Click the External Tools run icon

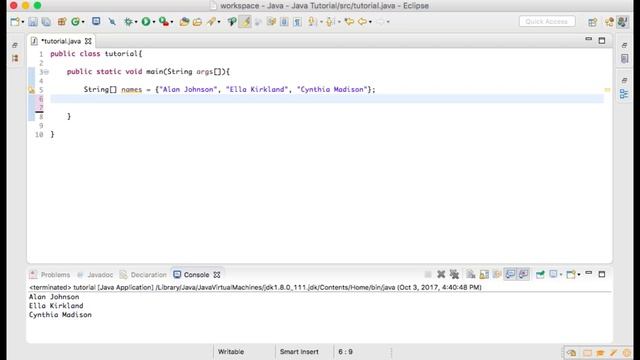(164, 22)
